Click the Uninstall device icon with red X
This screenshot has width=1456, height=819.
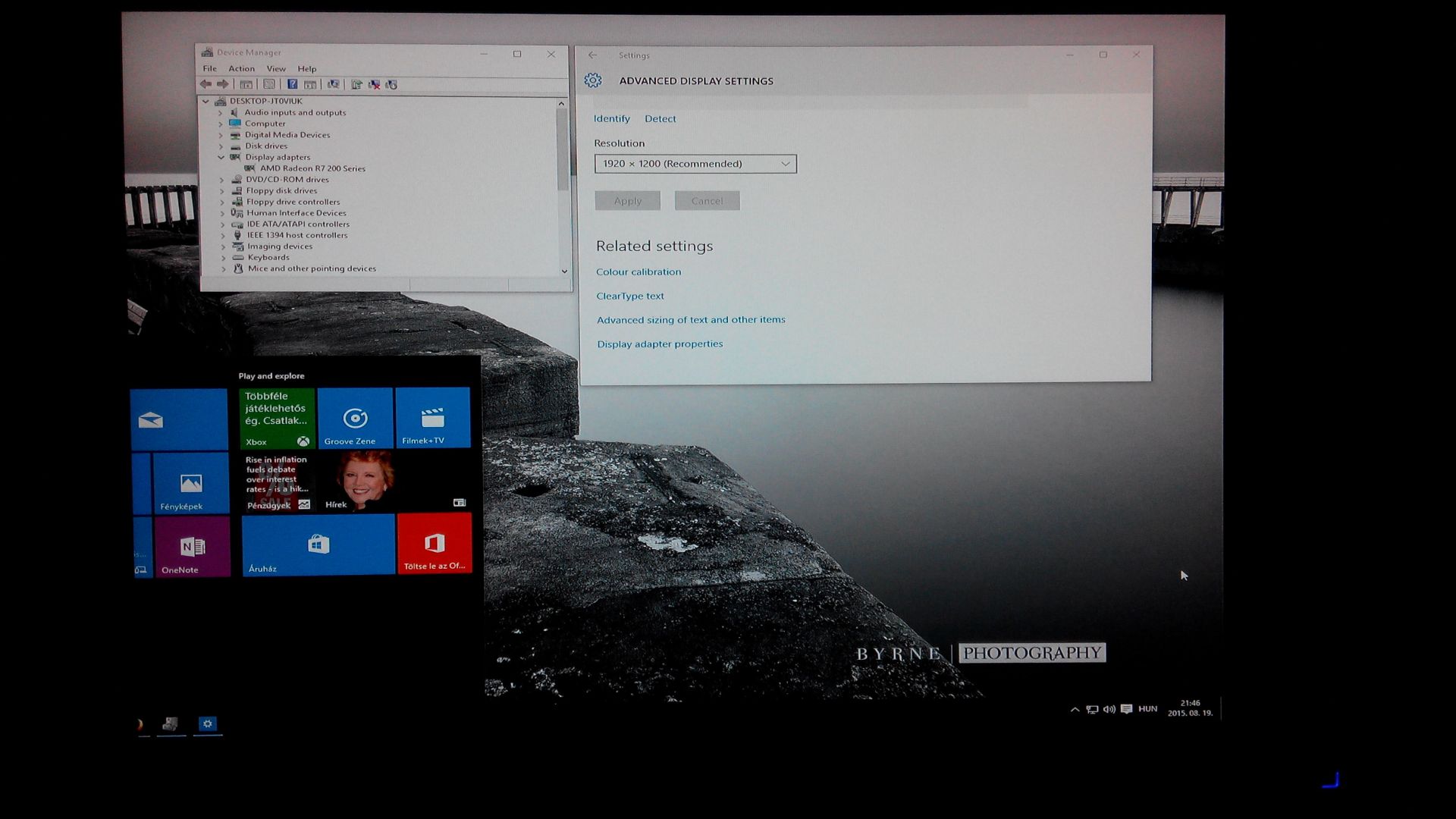(x=374, y=84)
